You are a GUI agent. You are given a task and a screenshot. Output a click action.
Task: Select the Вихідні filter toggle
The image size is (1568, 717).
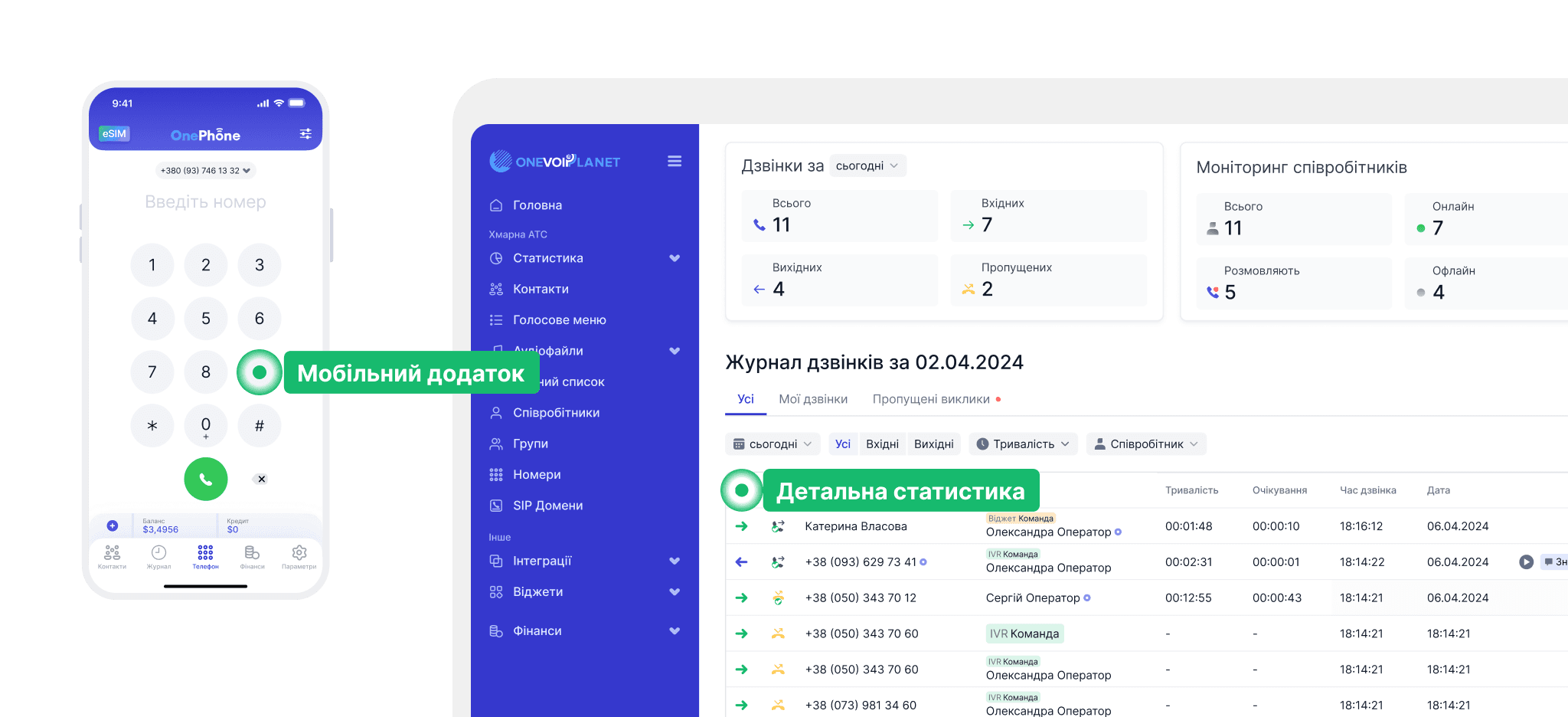coord(933,444)
